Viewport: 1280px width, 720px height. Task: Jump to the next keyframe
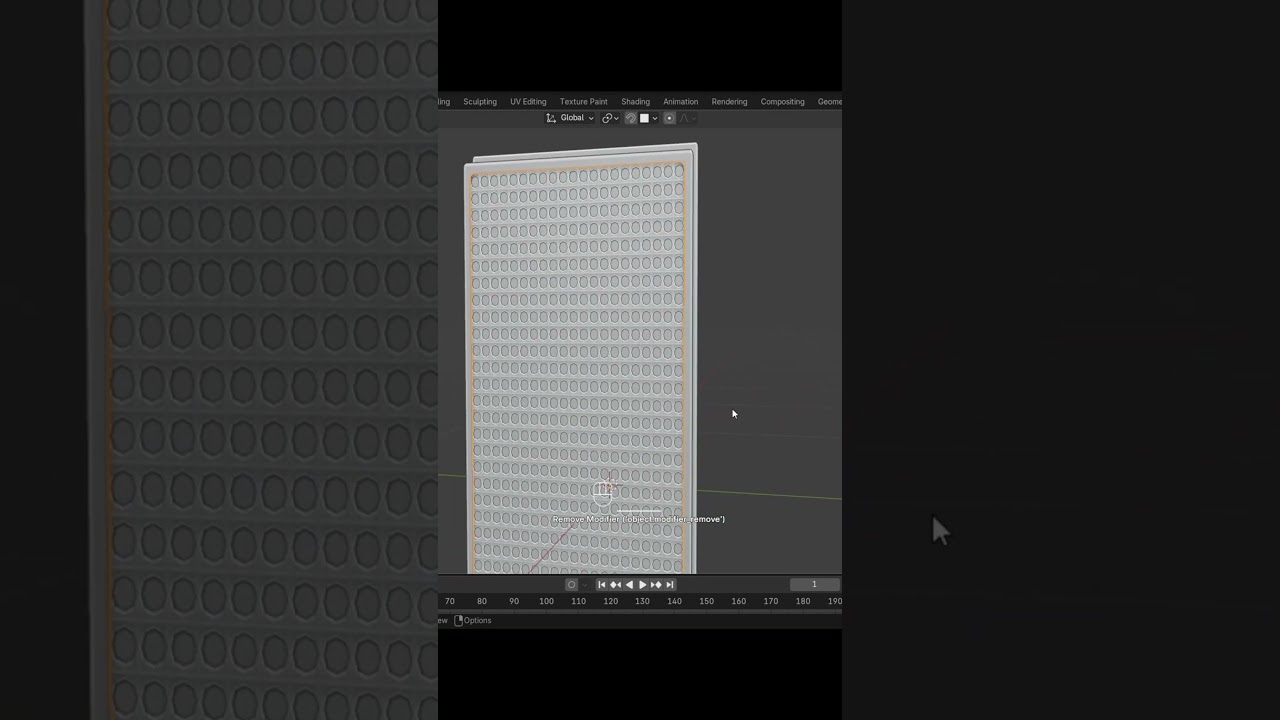point(656,585)
